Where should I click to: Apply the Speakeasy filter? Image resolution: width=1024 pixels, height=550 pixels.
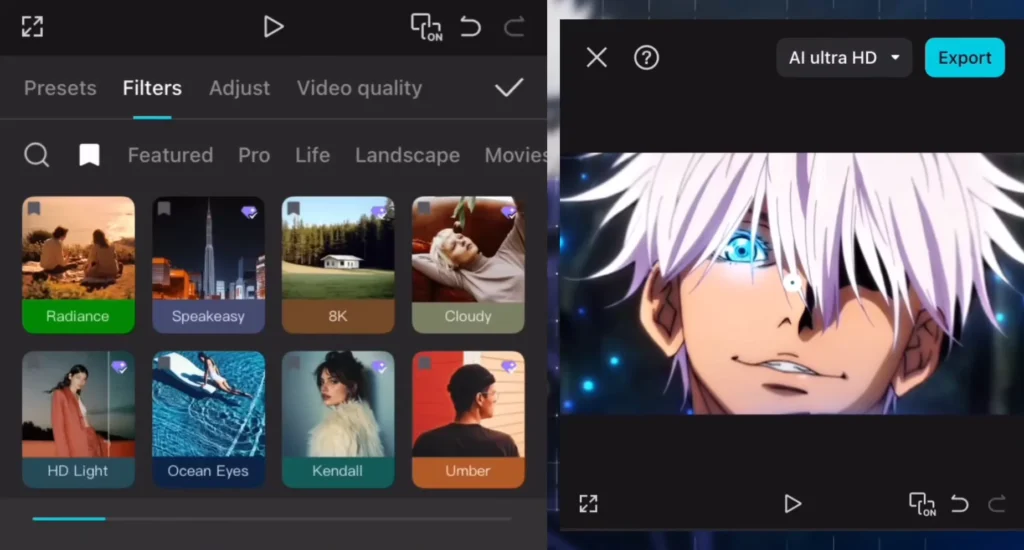[x=208, y=265]
